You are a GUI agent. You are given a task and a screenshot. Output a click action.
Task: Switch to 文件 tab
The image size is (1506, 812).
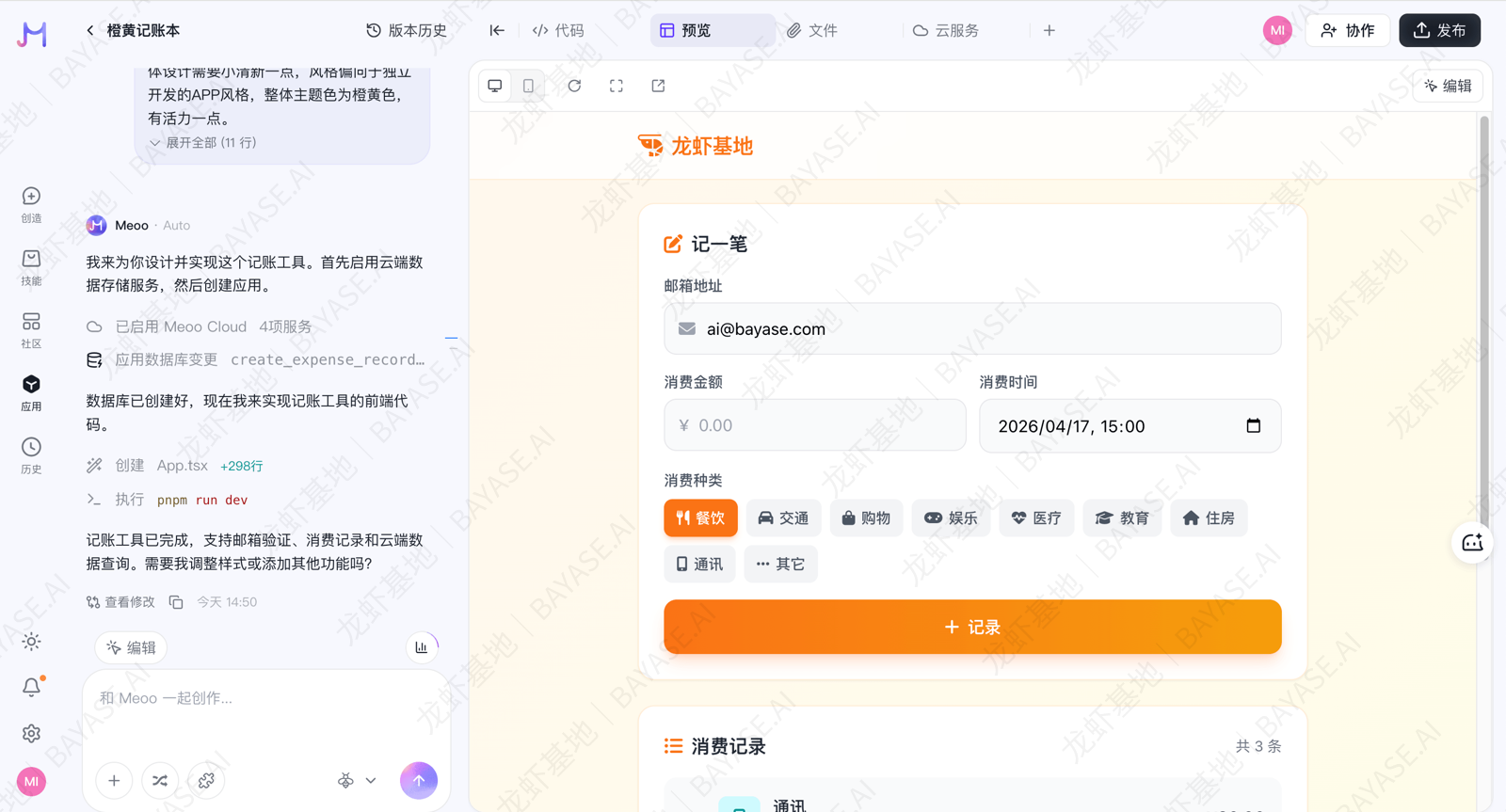coord(812,30)
